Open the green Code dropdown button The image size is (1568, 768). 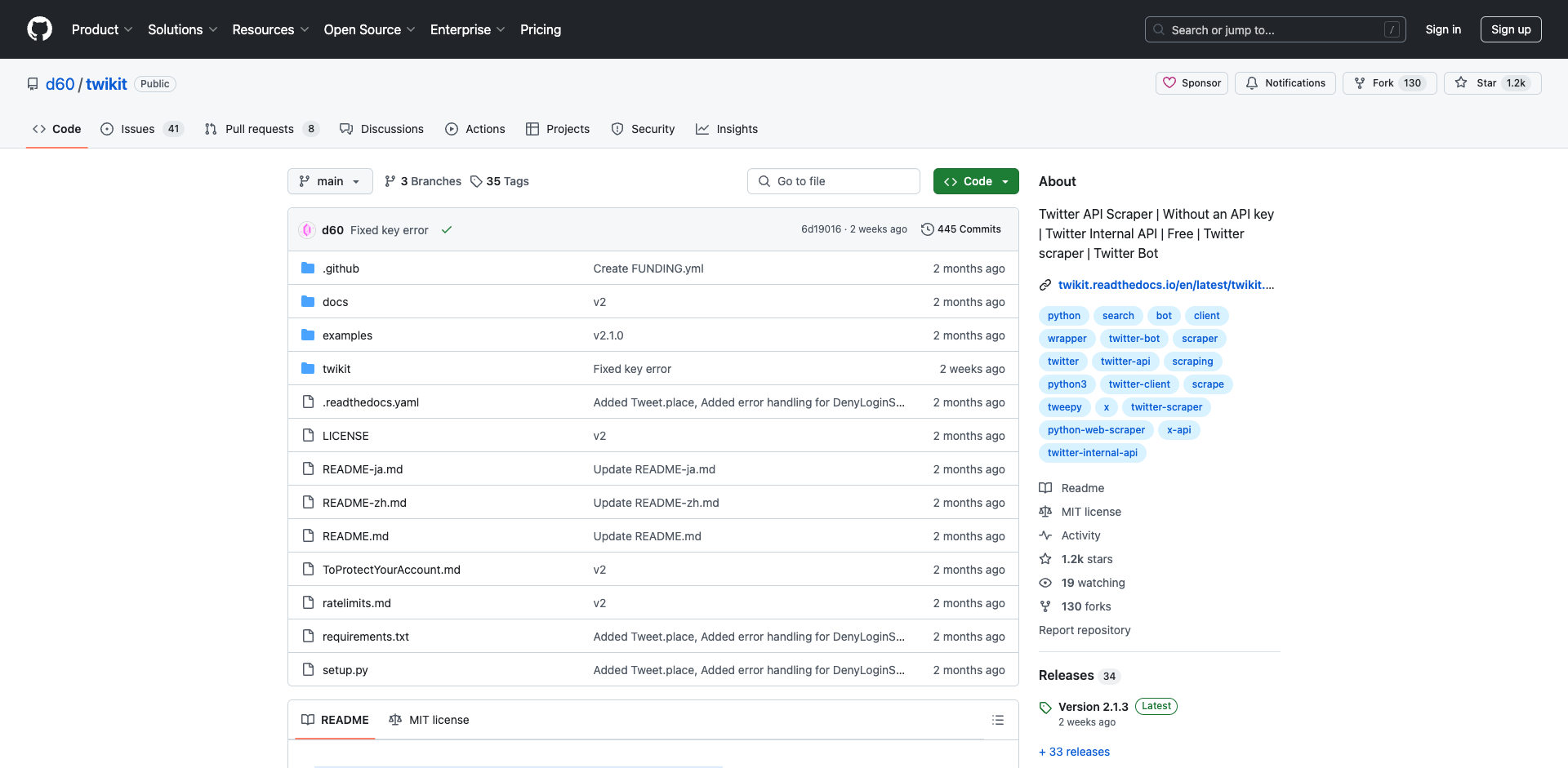click(976, 181)
